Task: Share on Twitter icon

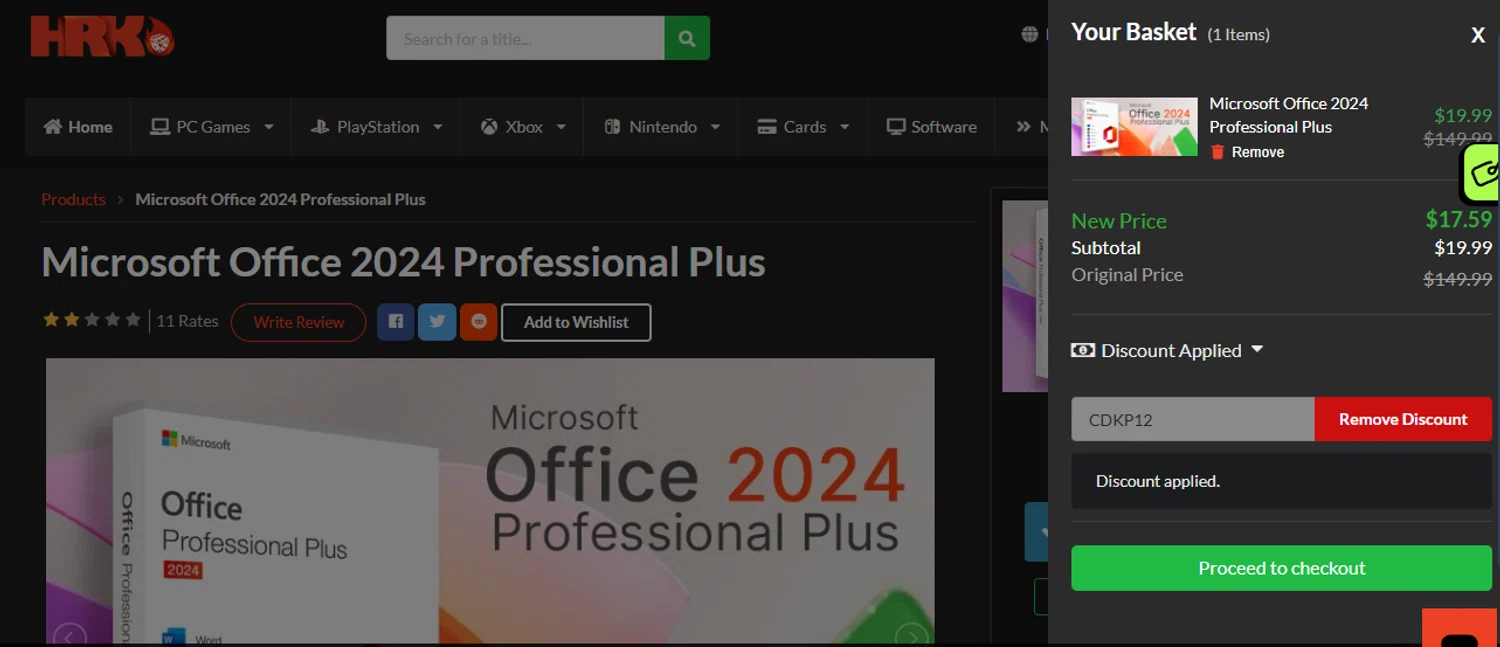Action: pos(437,322)
